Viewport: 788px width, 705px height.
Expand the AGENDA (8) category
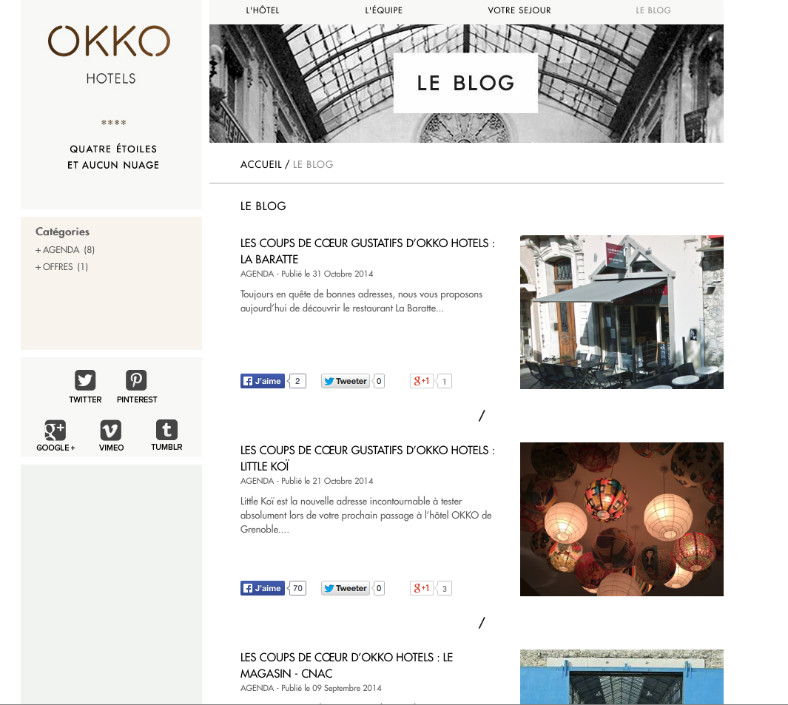coord(65,250)
